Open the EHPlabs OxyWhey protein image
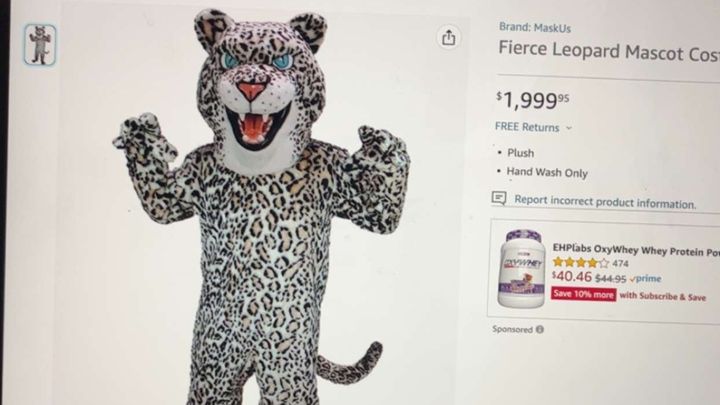 tap(522, 268)
